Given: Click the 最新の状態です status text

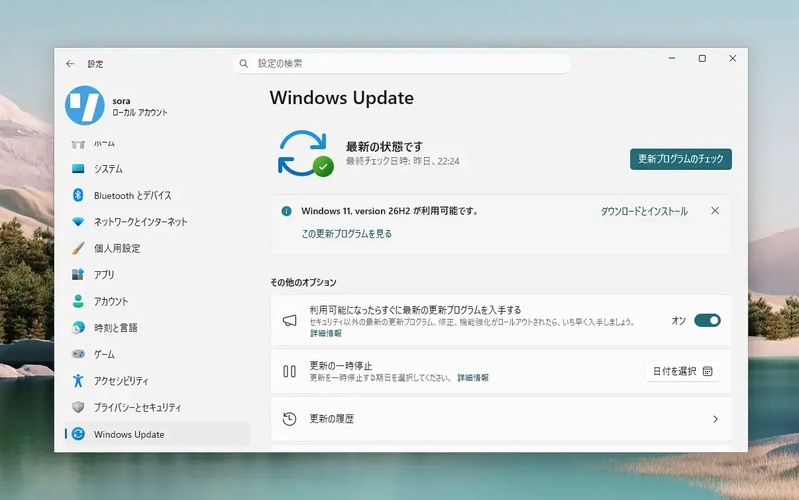Looking at the screenshot, I should 384,147.
